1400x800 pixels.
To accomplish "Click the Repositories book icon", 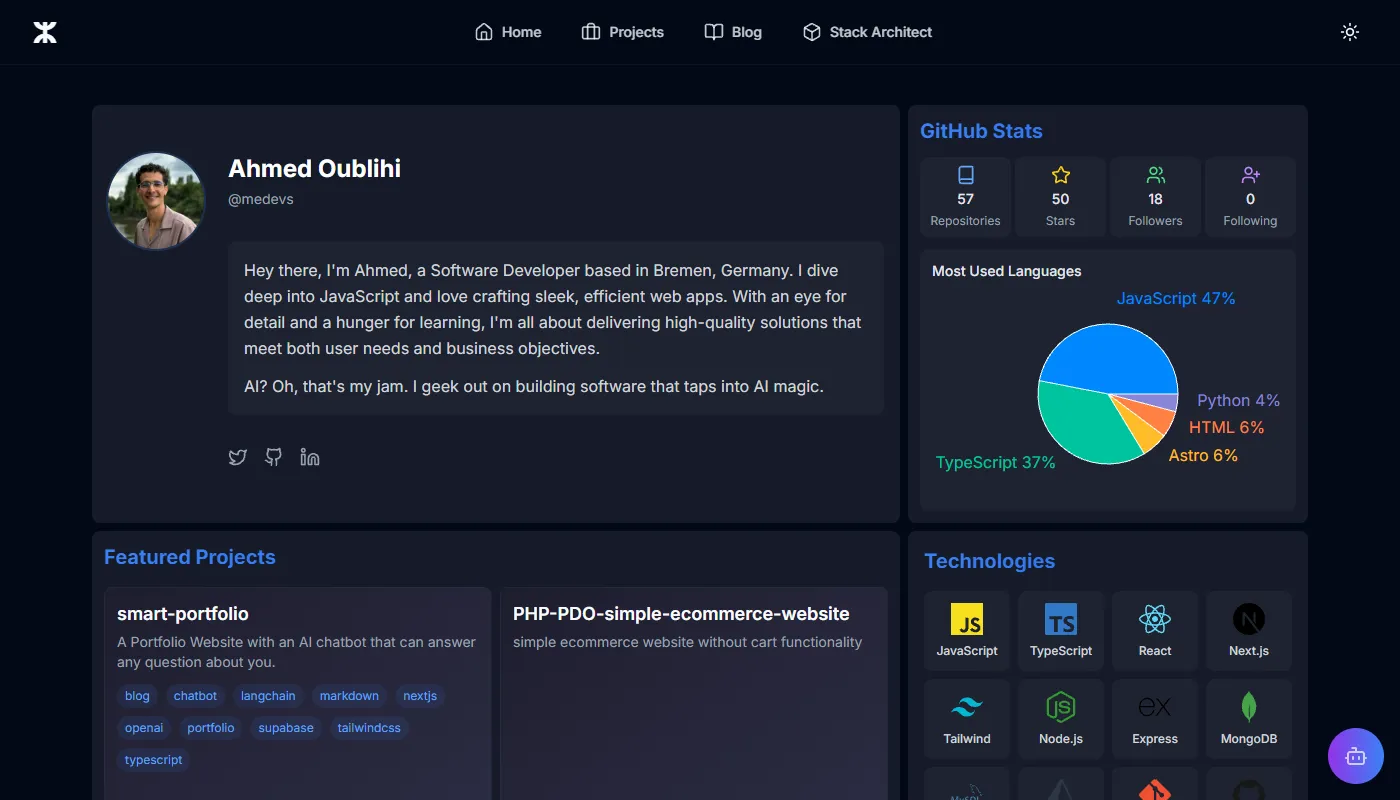I will [x=965, y=175].
